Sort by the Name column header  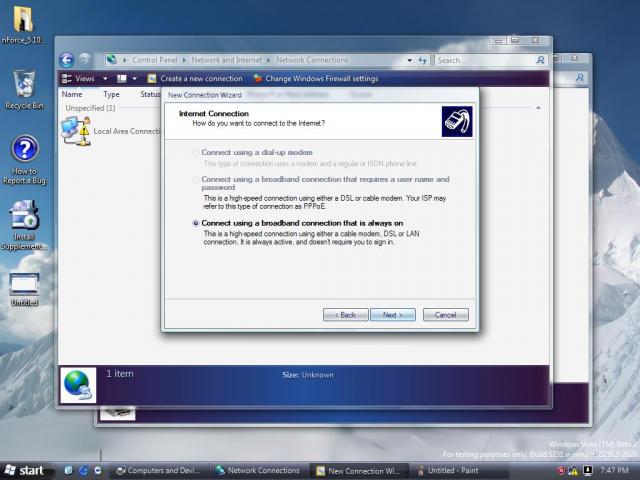point(72,94)
